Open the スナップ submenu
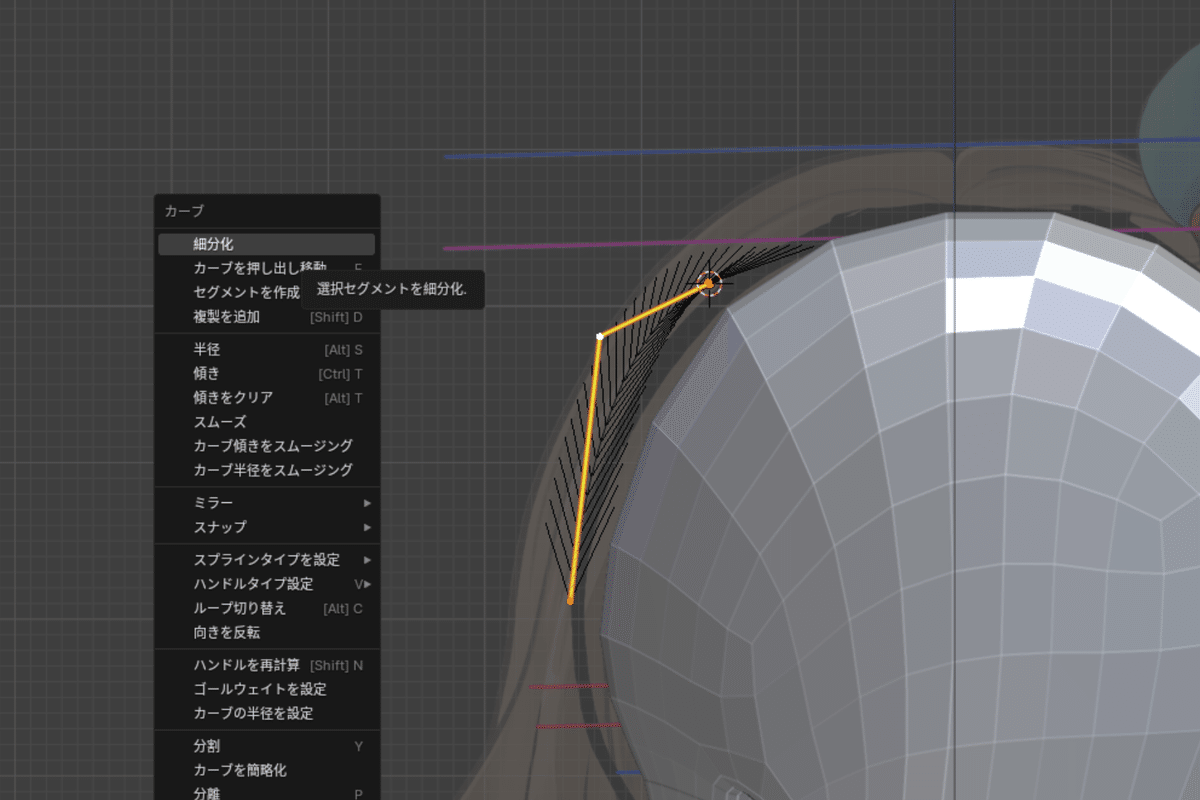The image size is (1200, 800). [266, 527]
